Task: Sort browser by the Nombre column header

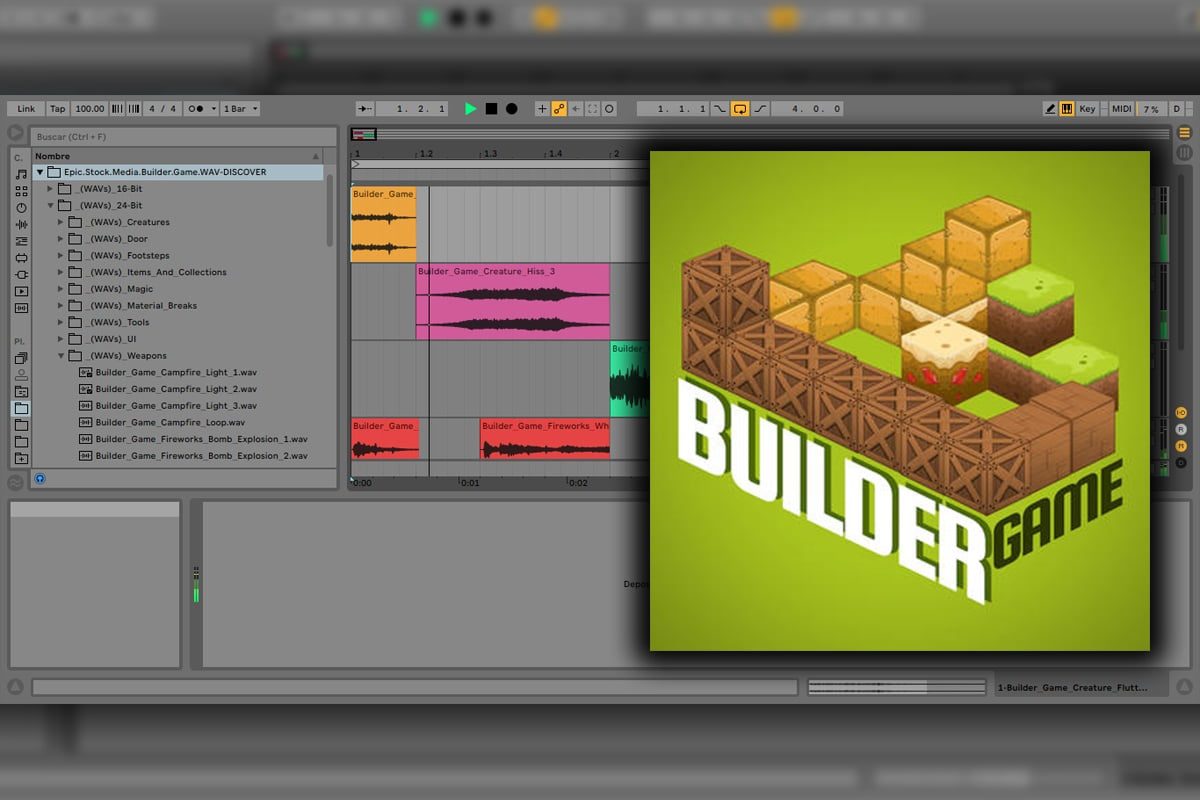Action: [178, 156]
